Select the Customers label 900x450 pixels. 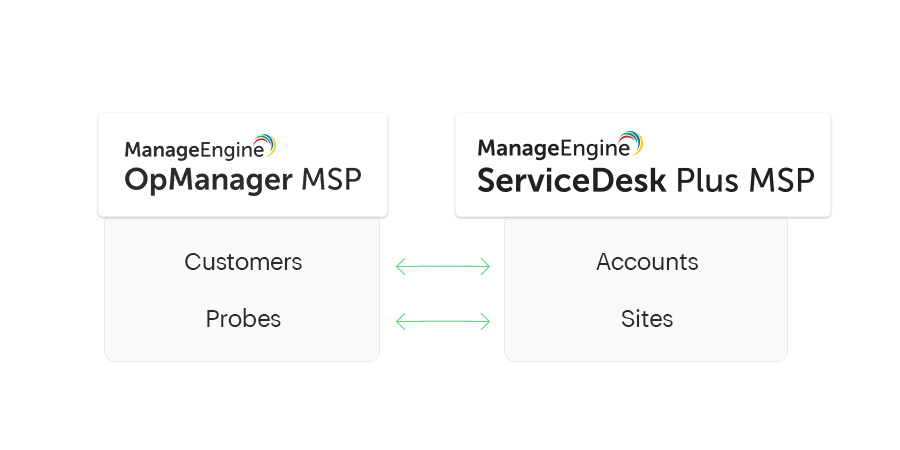243,262
